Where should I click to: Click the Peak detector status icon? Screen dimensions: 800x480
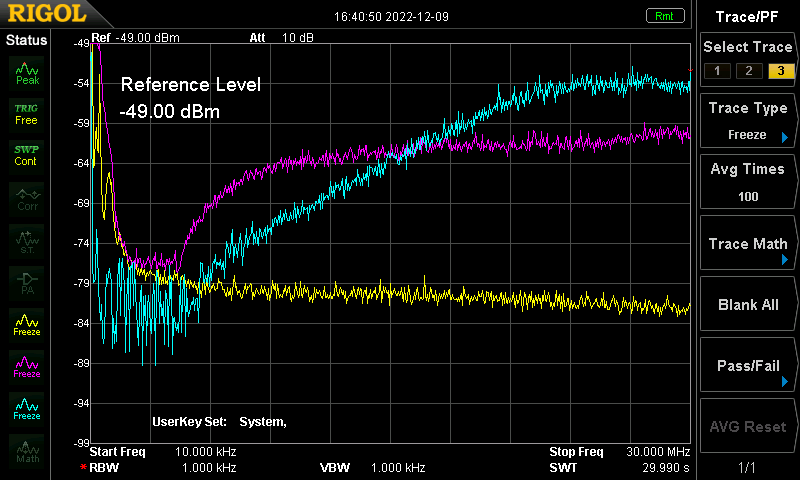point(27,71)
